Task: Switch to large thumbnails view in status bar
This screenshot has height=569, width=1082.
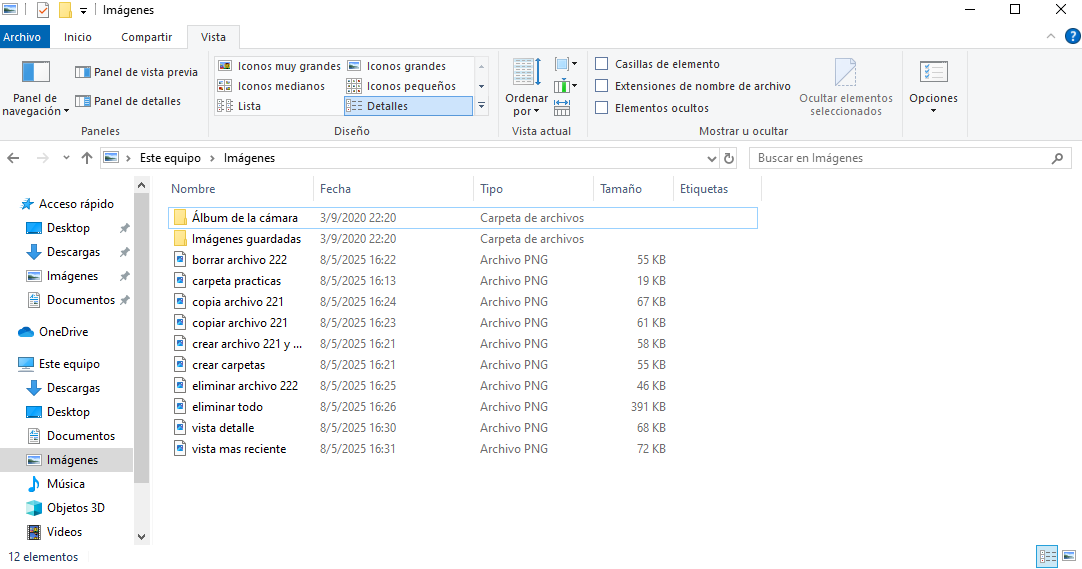Action: tap(1066, 557)
